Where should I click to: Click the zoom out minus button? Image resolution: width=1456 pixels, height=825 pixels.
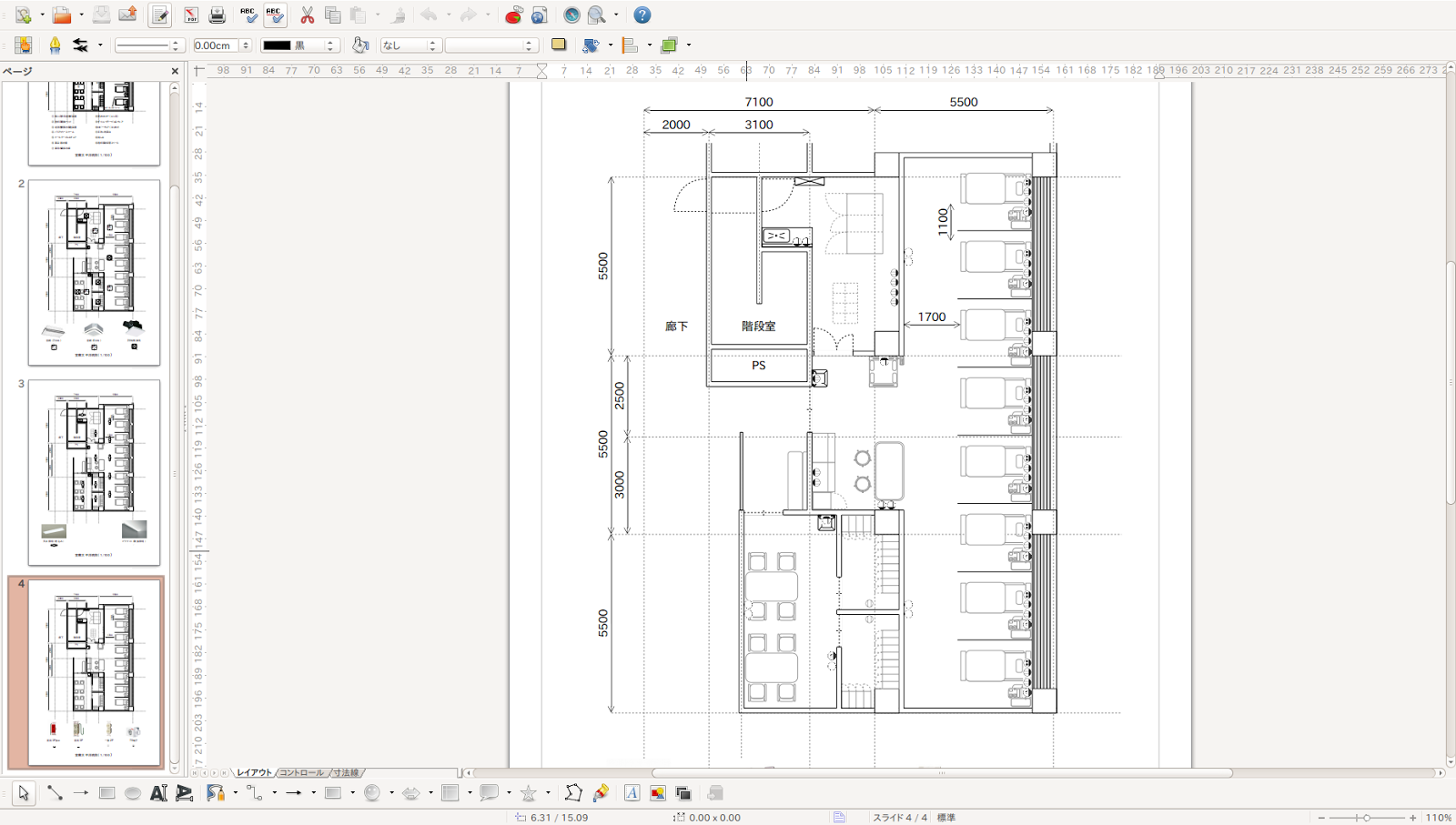point(1321,818)
